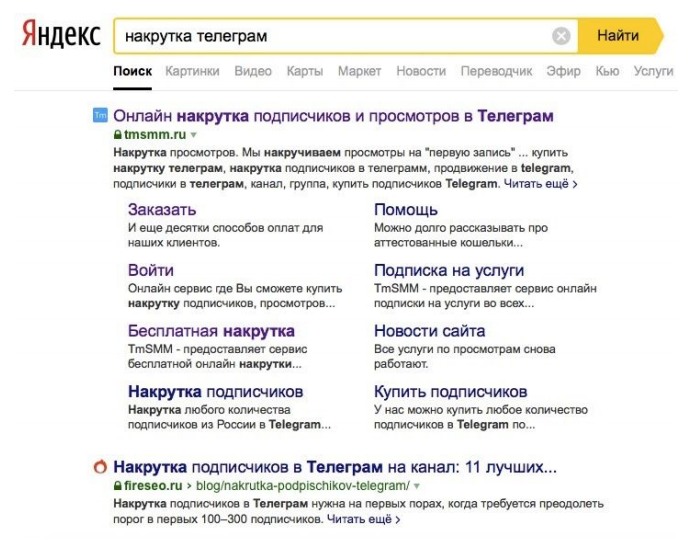The image size is (691, 539).
Task: Open the tmsmm.ru green URL
Action: tap(155, 134)
